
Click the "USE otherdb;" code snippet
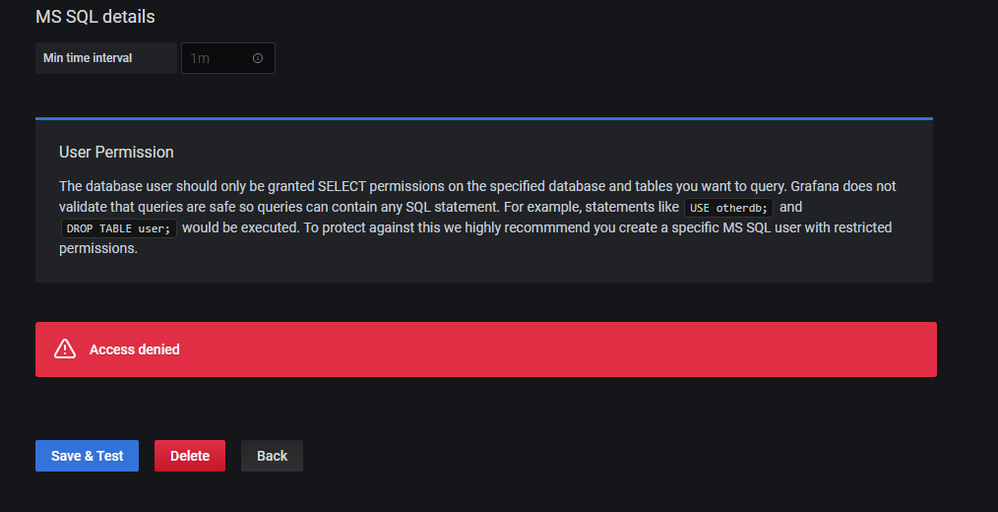[x=729, y=208]
